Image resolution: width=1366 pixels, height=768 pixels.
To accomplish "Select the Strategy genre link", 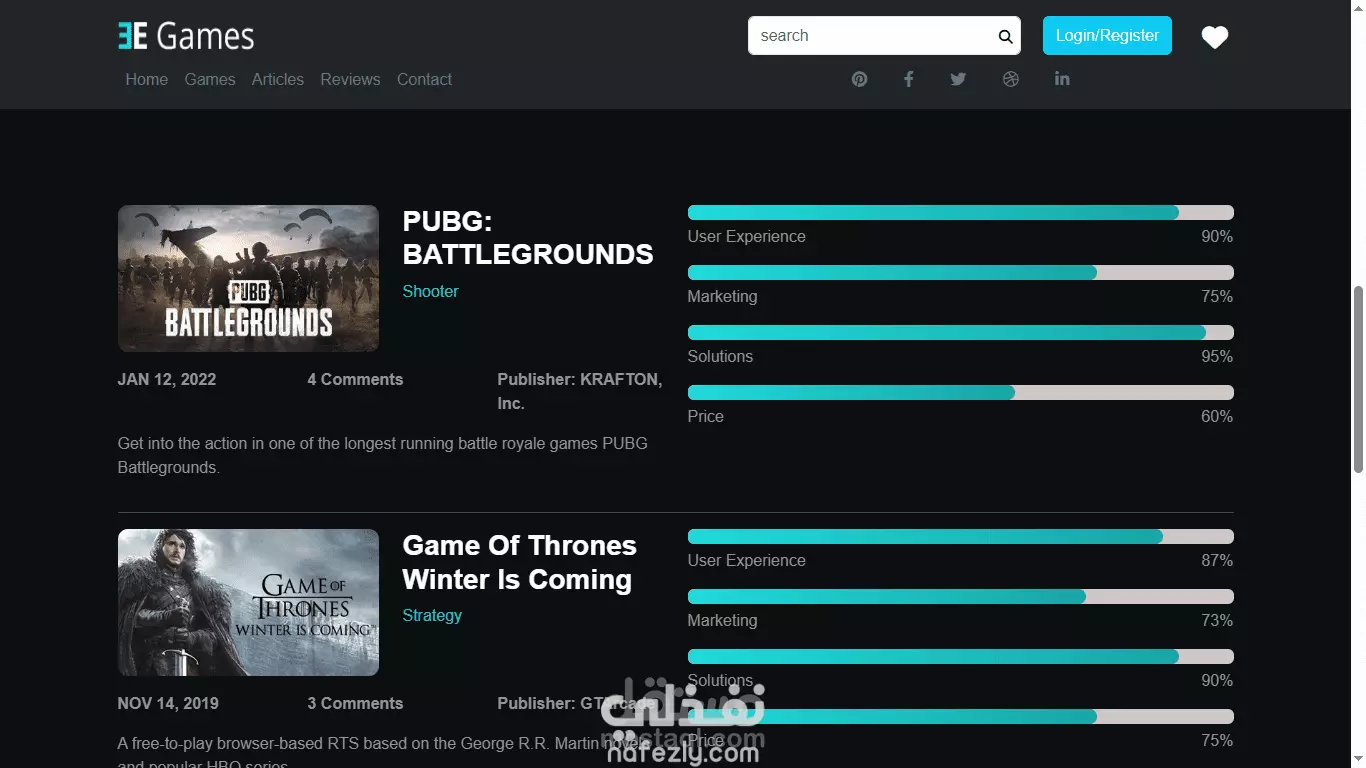I will pyautogui.click(x=432, y=615).
